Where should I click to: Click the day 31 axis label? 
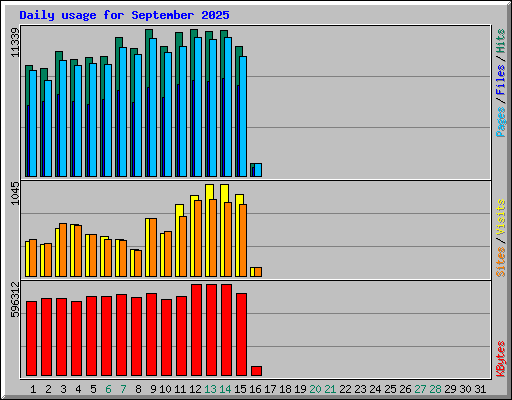click(x=480, y=389)
